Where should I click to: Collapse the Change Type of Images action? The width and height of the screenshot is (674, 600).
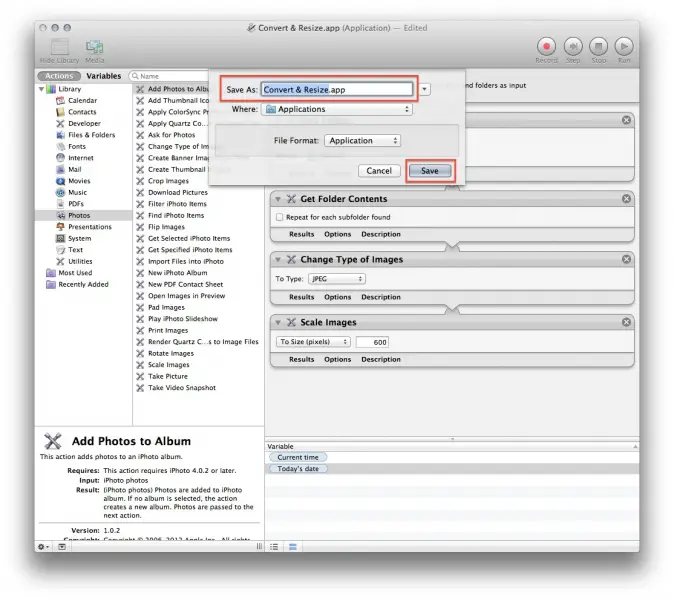point(278,260)
